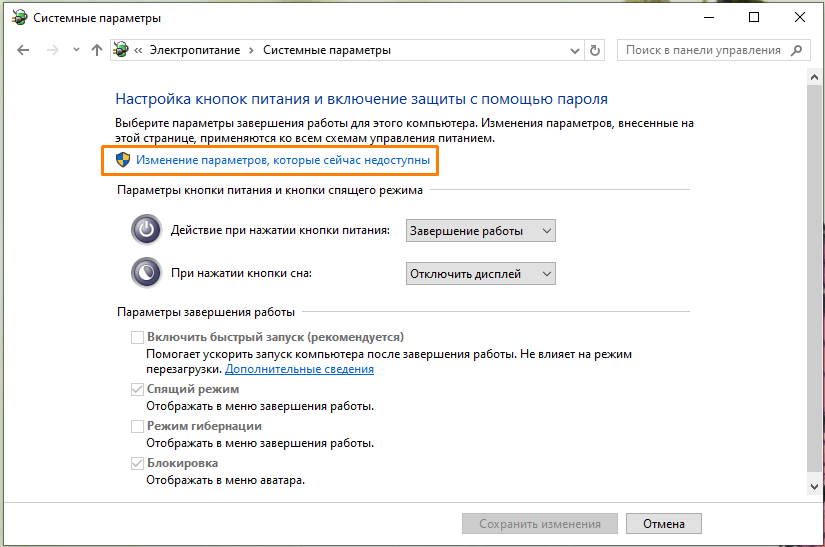This screenshot has width=825, height=547.
Task: Click the power button icon
Action: [x=146, y=230]
